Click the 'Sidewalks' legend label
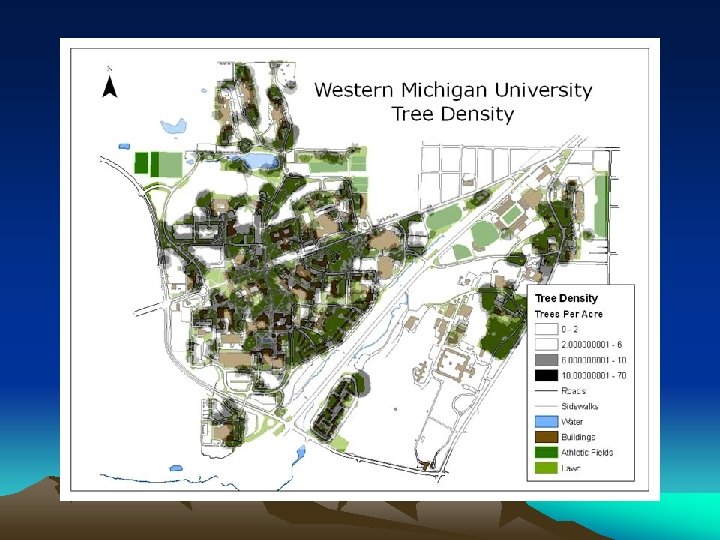Viewport: 720px width, 540px height. (579, 406)
